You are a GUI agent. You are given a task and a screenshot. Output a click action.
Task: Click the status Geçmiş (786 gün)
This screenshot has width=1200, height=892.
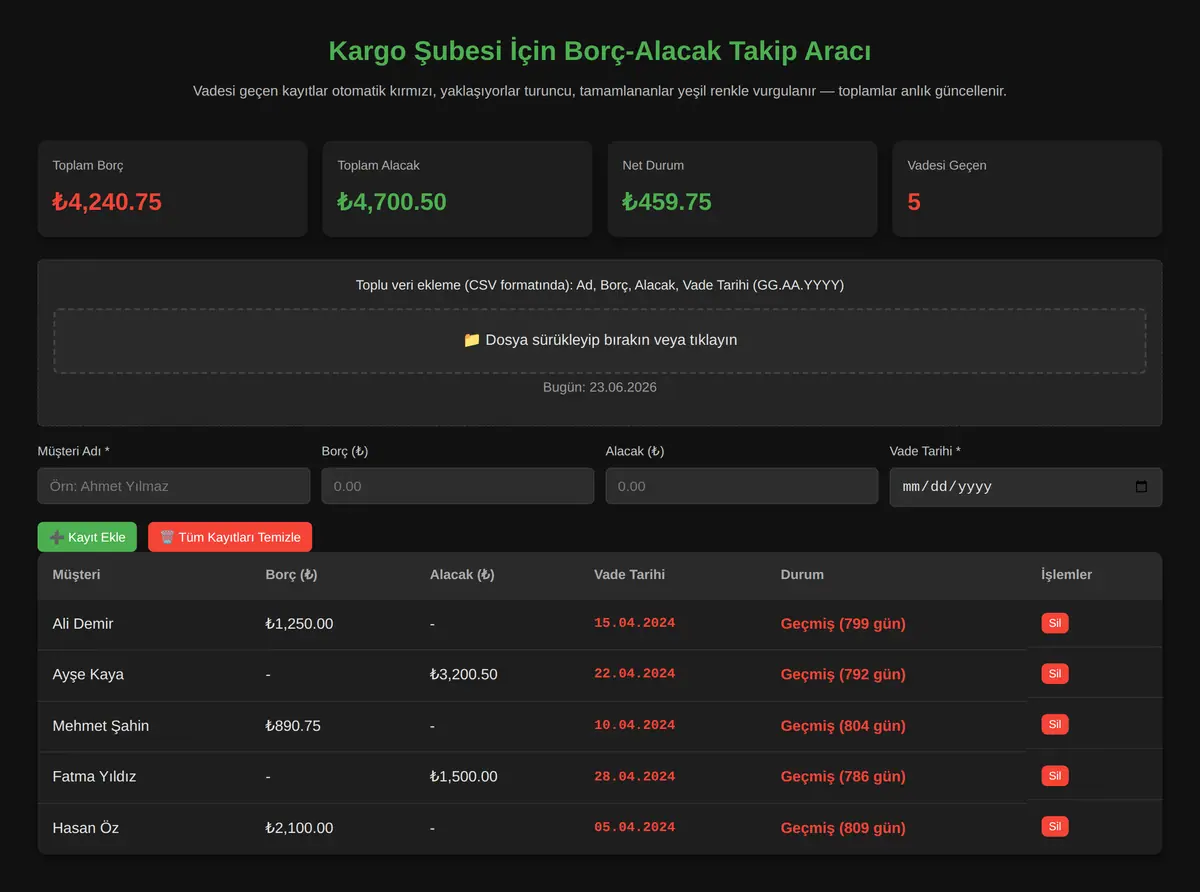843,777
